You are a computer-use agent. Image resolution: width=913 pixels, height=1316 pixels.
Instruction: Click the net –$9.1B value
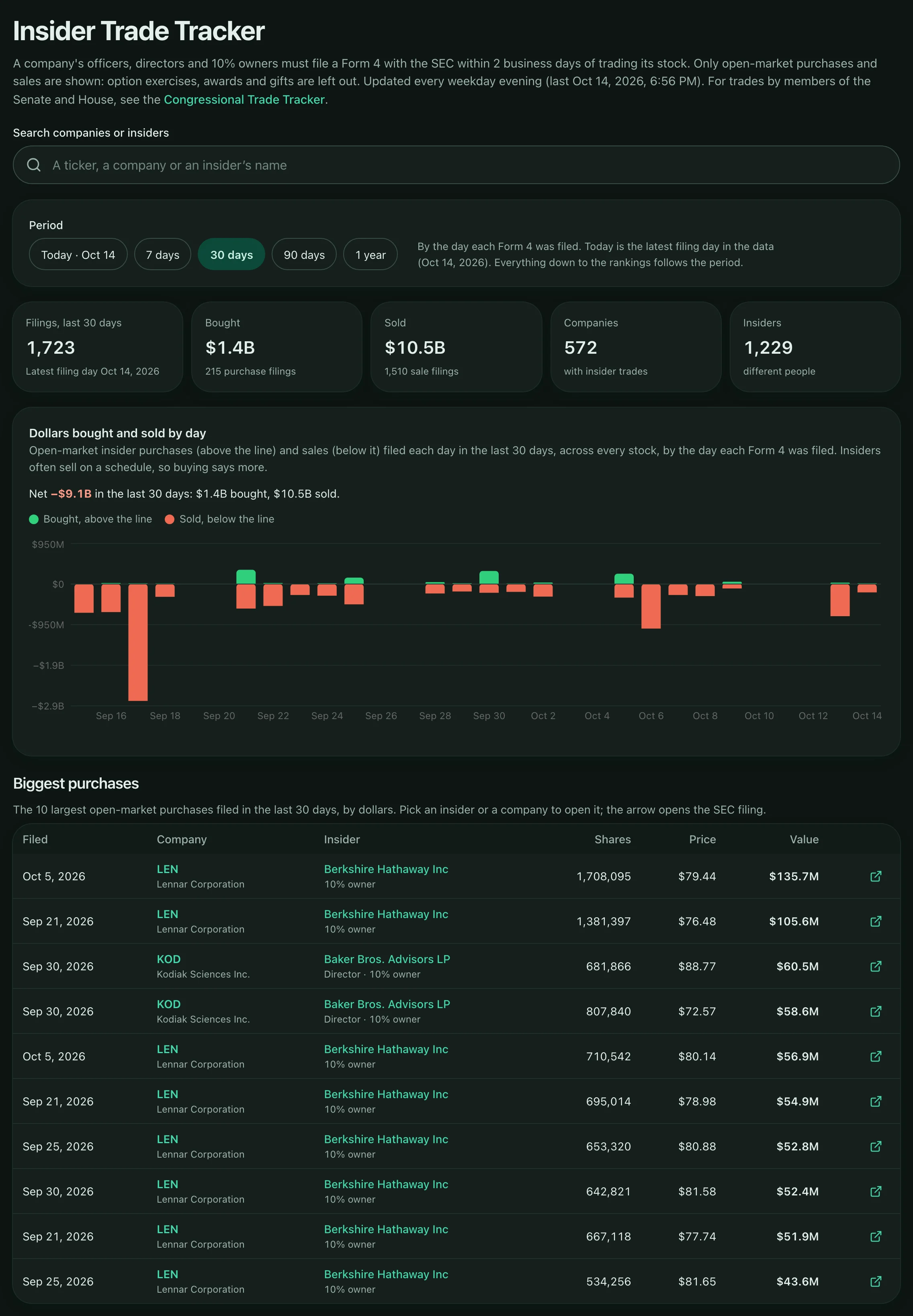(71, 494)
